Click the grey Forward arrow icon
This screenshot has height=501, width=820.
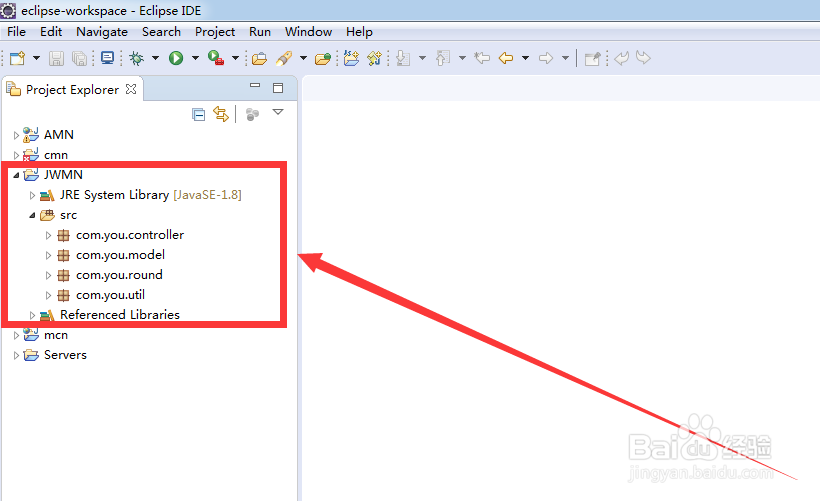pos(545,58)
